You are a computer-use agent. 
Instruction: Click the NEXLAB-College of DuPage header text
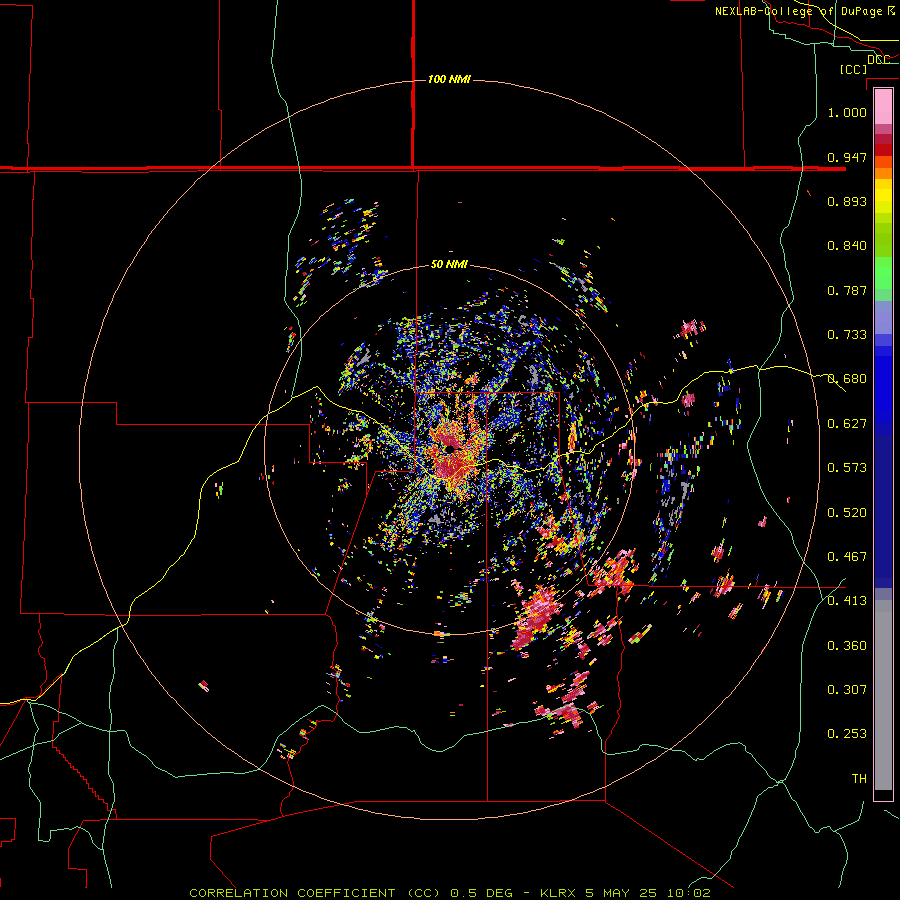(805, 11)
